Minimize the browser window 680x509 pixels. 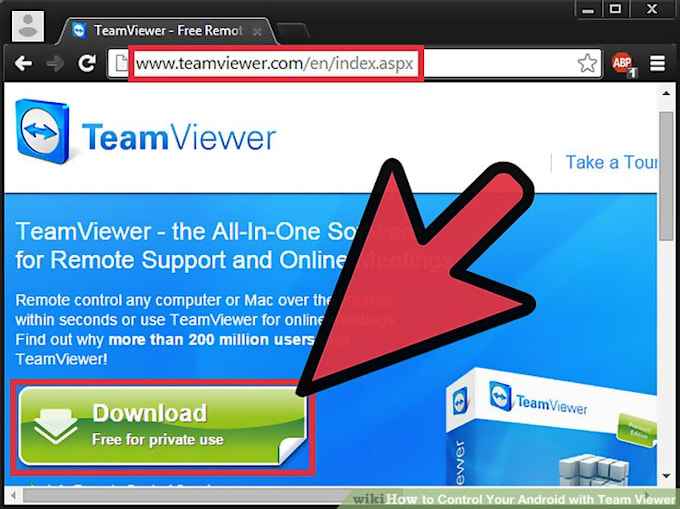coord(588,10)
